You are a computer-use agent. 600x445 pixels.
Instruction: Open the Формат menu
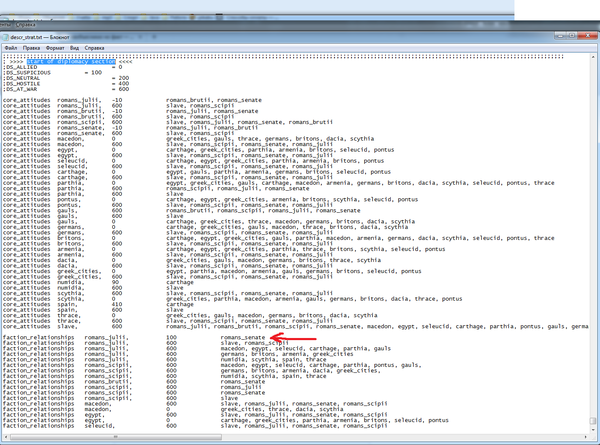click(x=61, y=47)
